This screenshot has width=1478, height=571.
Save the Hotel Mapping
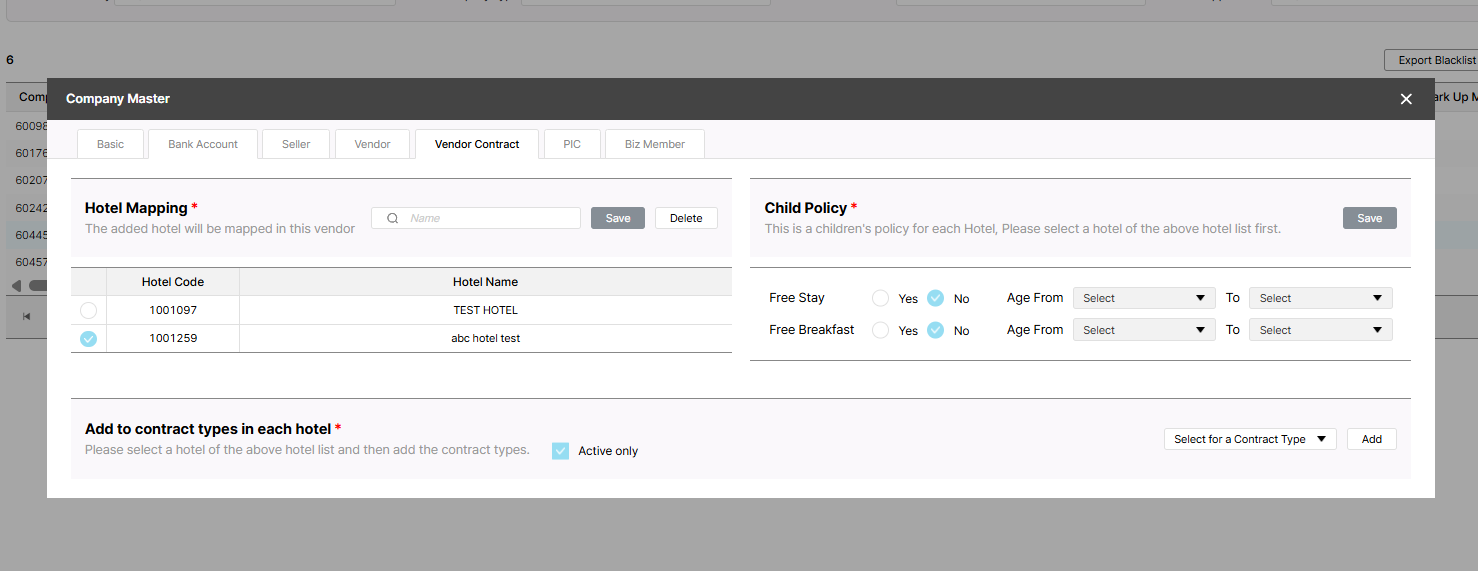point(618,218)
